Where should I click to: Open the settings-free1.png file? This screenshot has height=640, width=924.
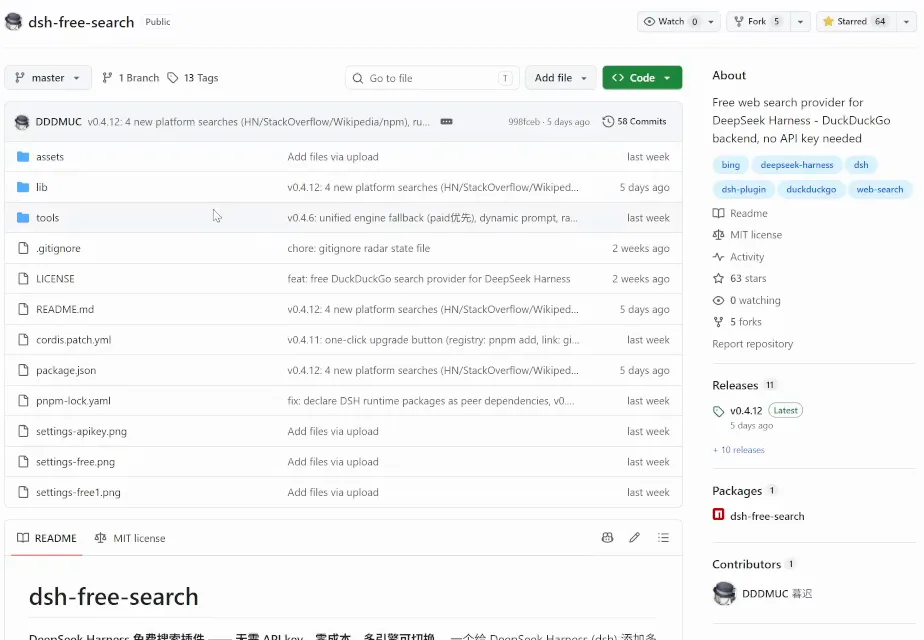[78, 493]
